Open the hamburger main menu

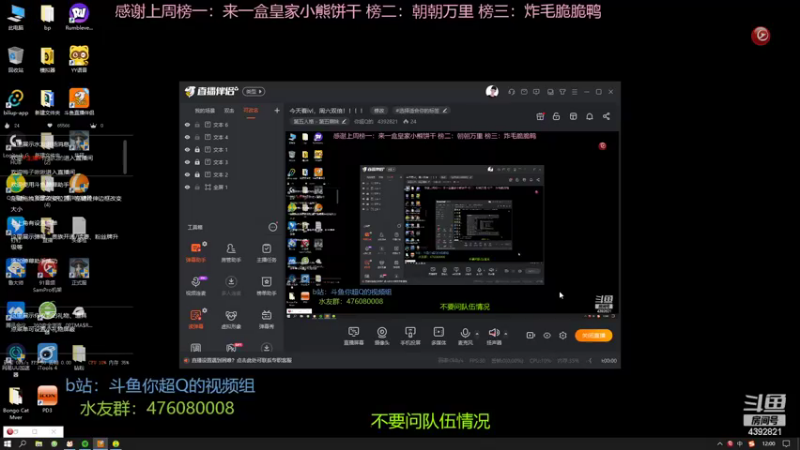(x=574, y=92)
